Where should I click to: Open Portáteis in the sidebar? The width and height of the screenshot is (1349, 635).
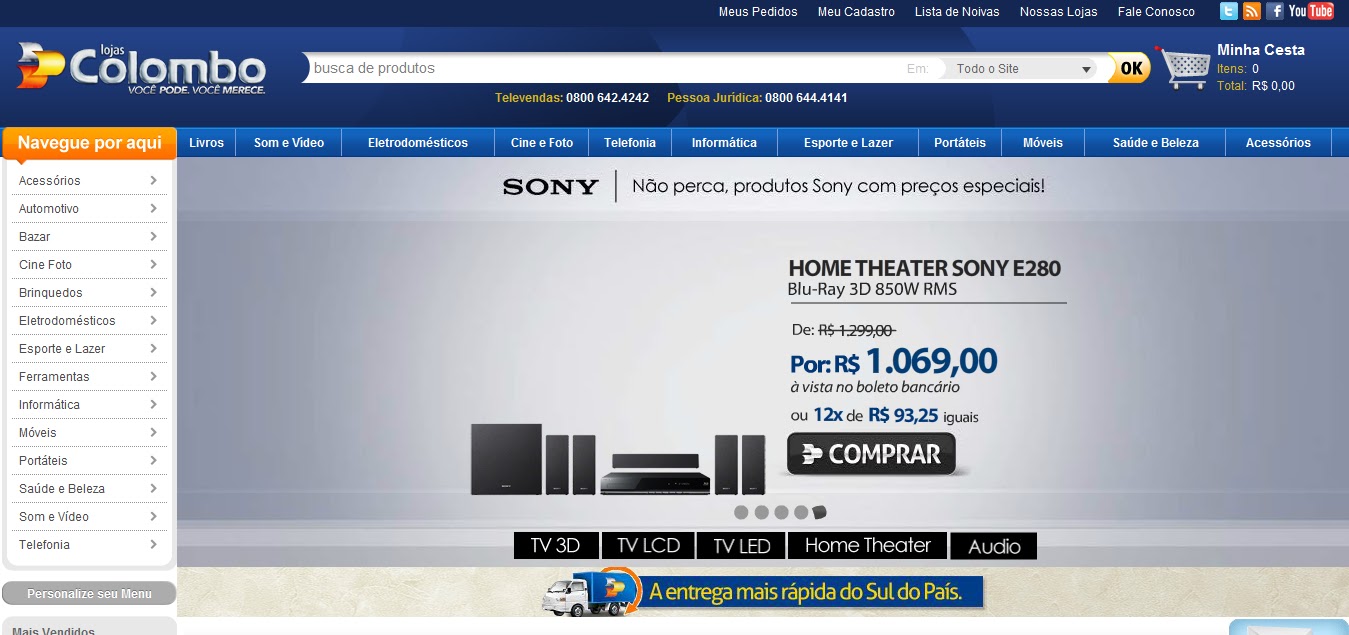pyautogui.click(x=88, y=461)
